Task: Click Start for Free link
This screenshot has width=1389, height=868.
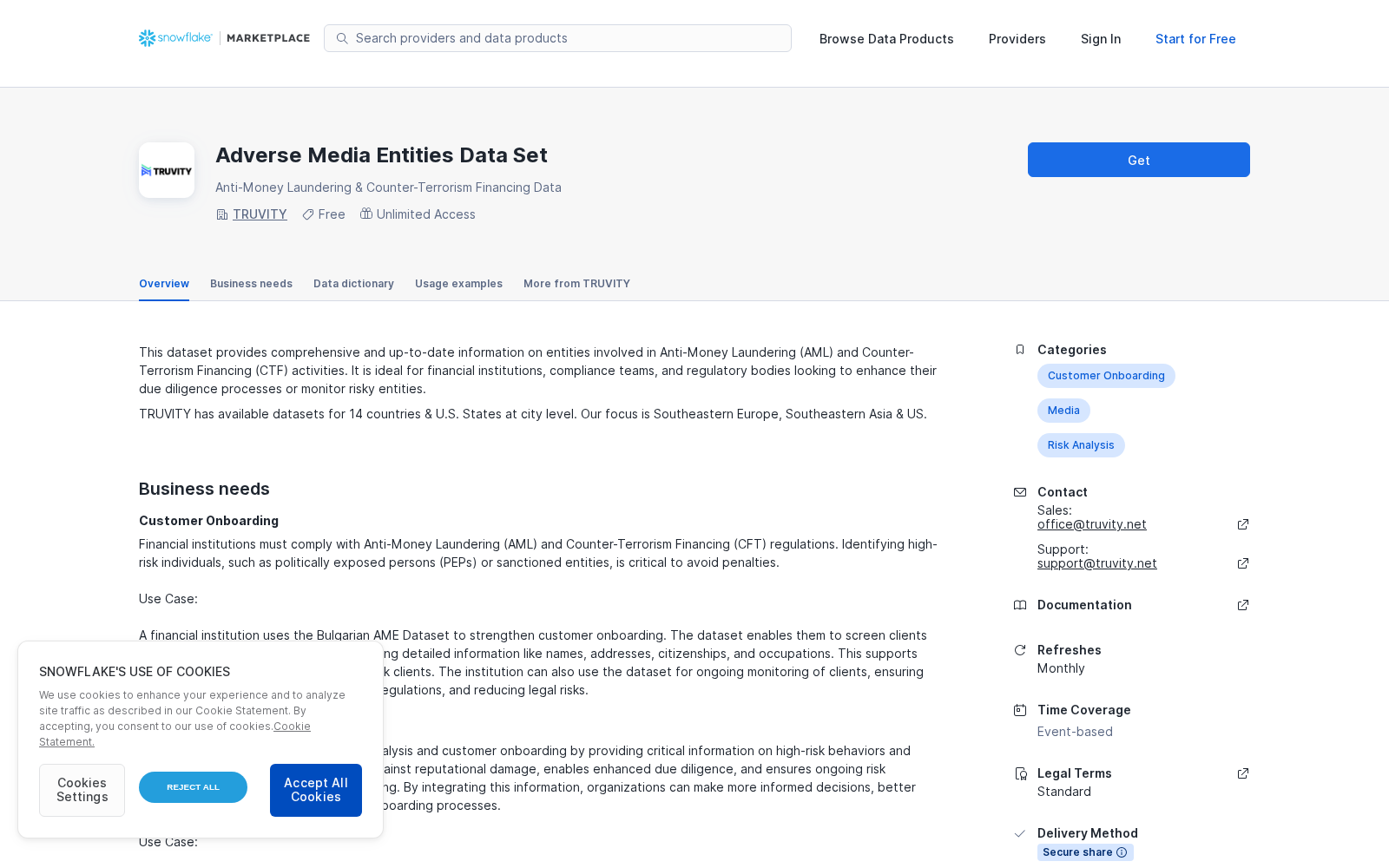Action: click(1195, 39)
